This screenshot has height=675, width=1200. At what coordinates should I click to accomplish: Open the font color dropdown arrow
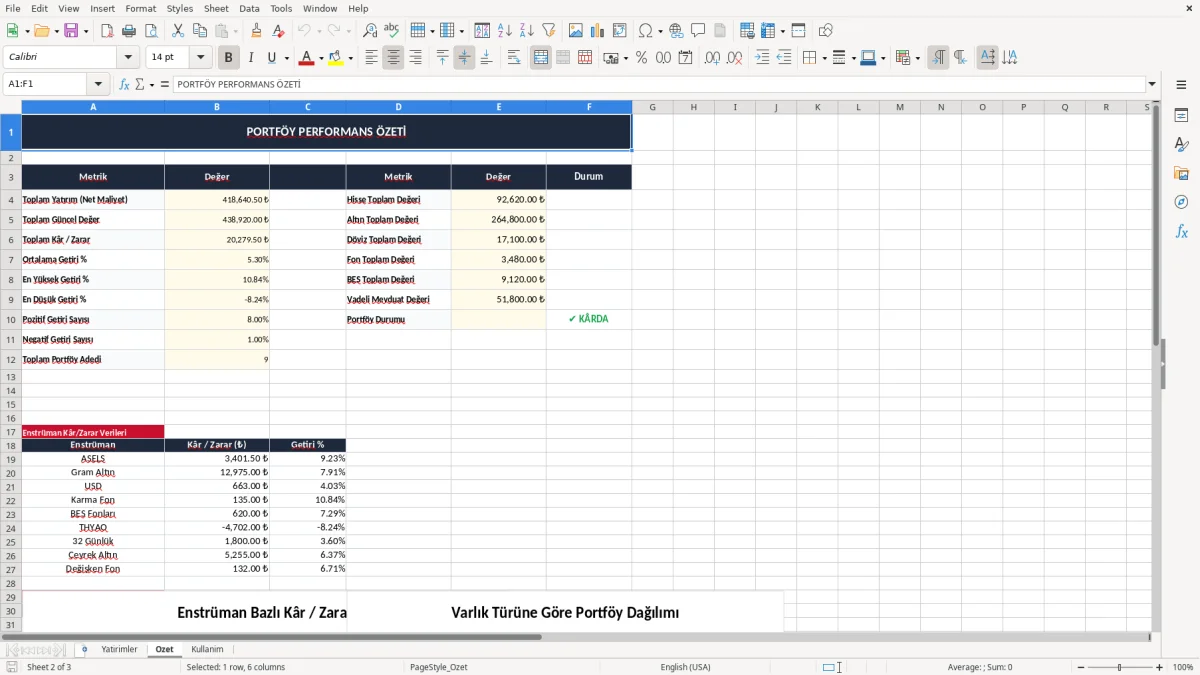click(x=321, y=58)
